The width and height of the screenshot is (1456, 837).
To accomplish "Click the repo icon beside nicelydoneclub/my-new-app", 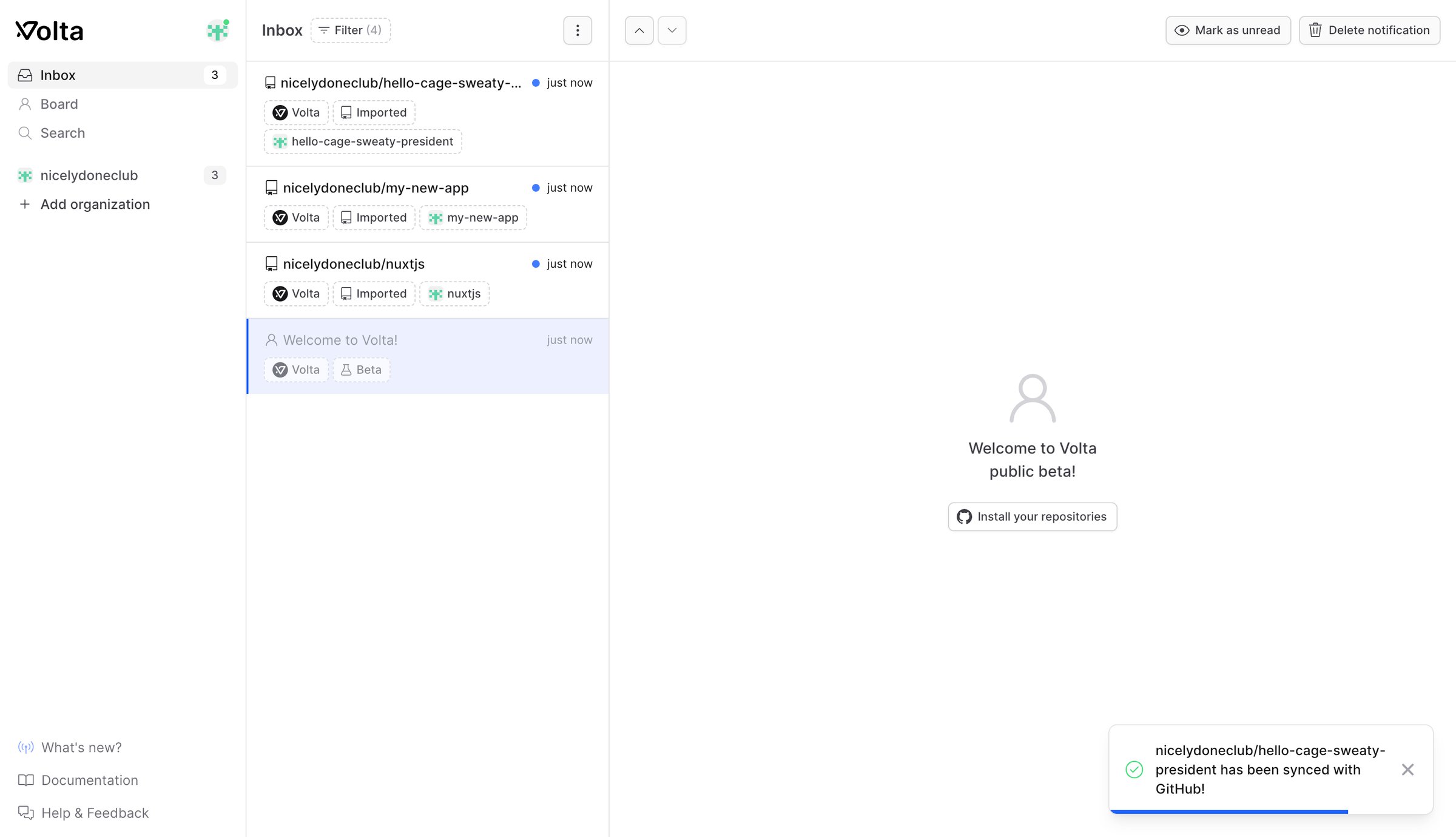I will point(271,188).
